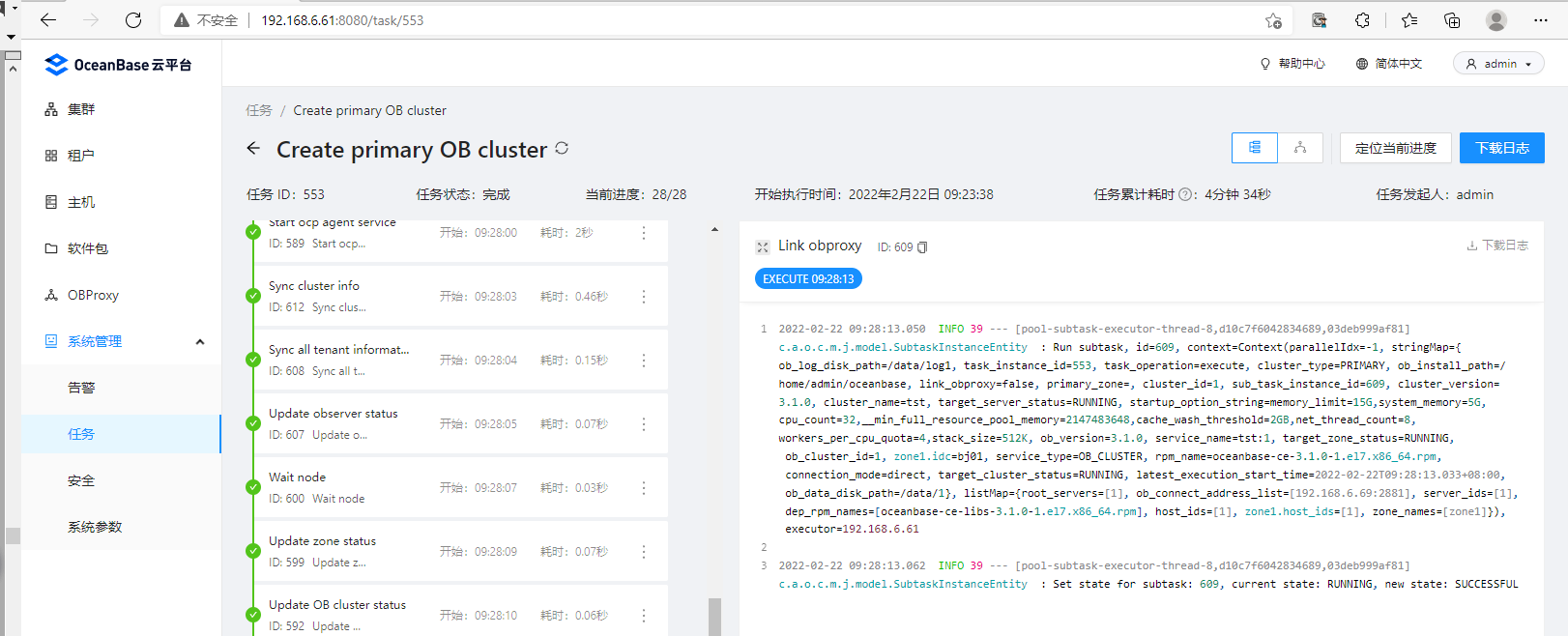Click EXECUTE 09:28:13 tag
Screen dimensions: 1568x636
808,278
